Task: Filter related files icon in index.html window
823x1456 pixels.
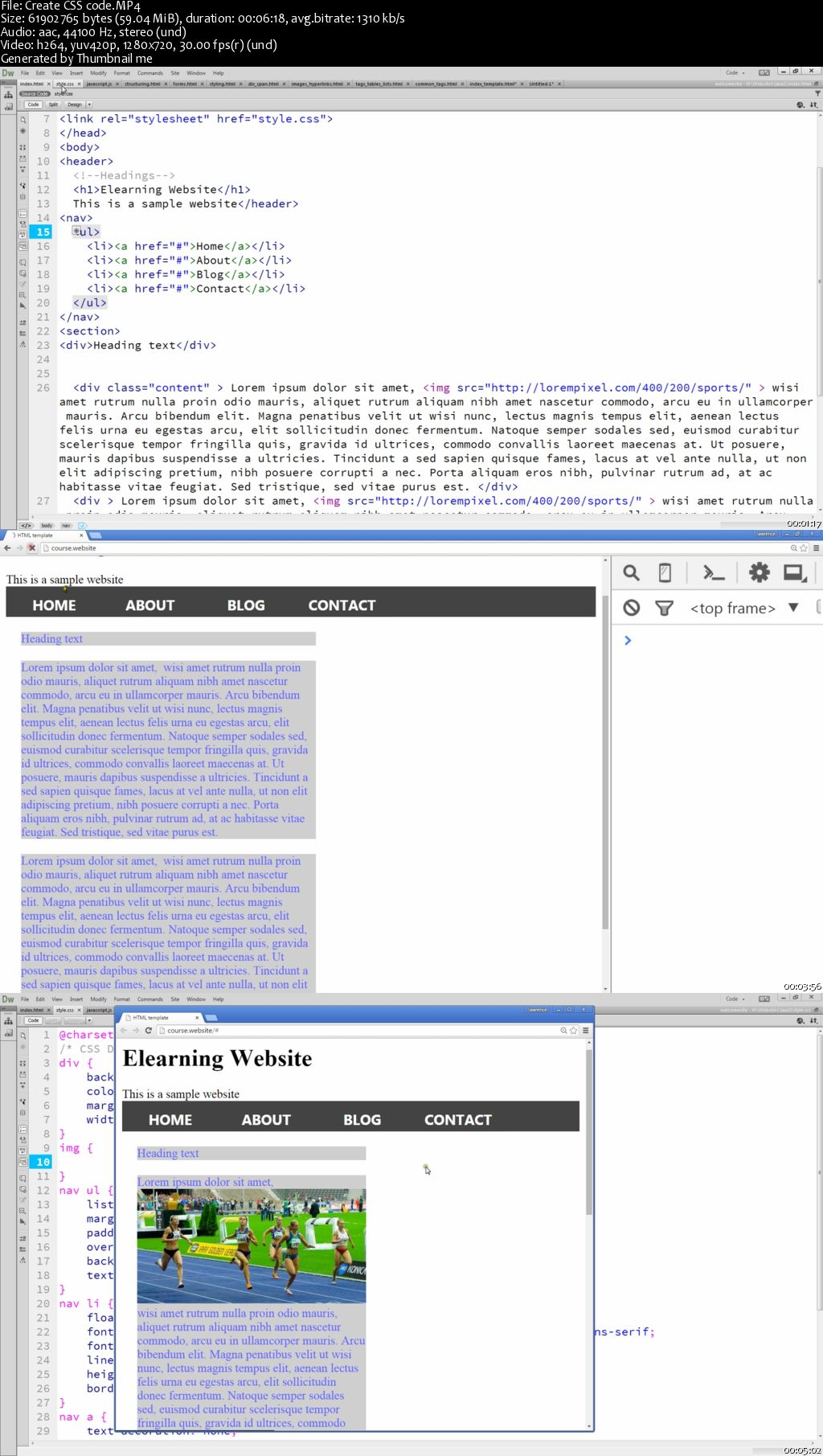Action: (817, 94)
